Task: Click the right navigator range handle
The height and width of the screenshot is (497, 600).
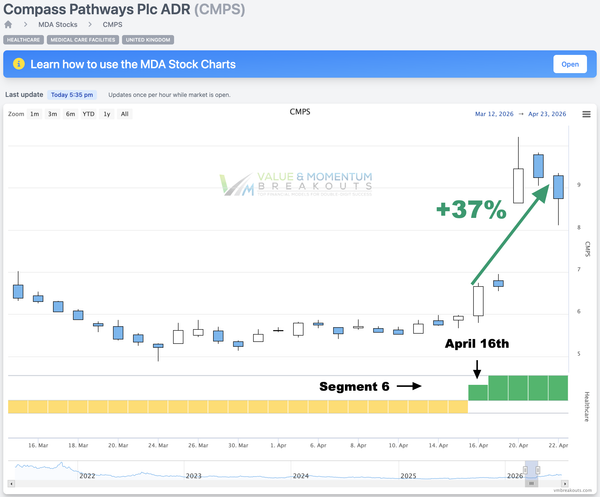Action: pos(538,470)
